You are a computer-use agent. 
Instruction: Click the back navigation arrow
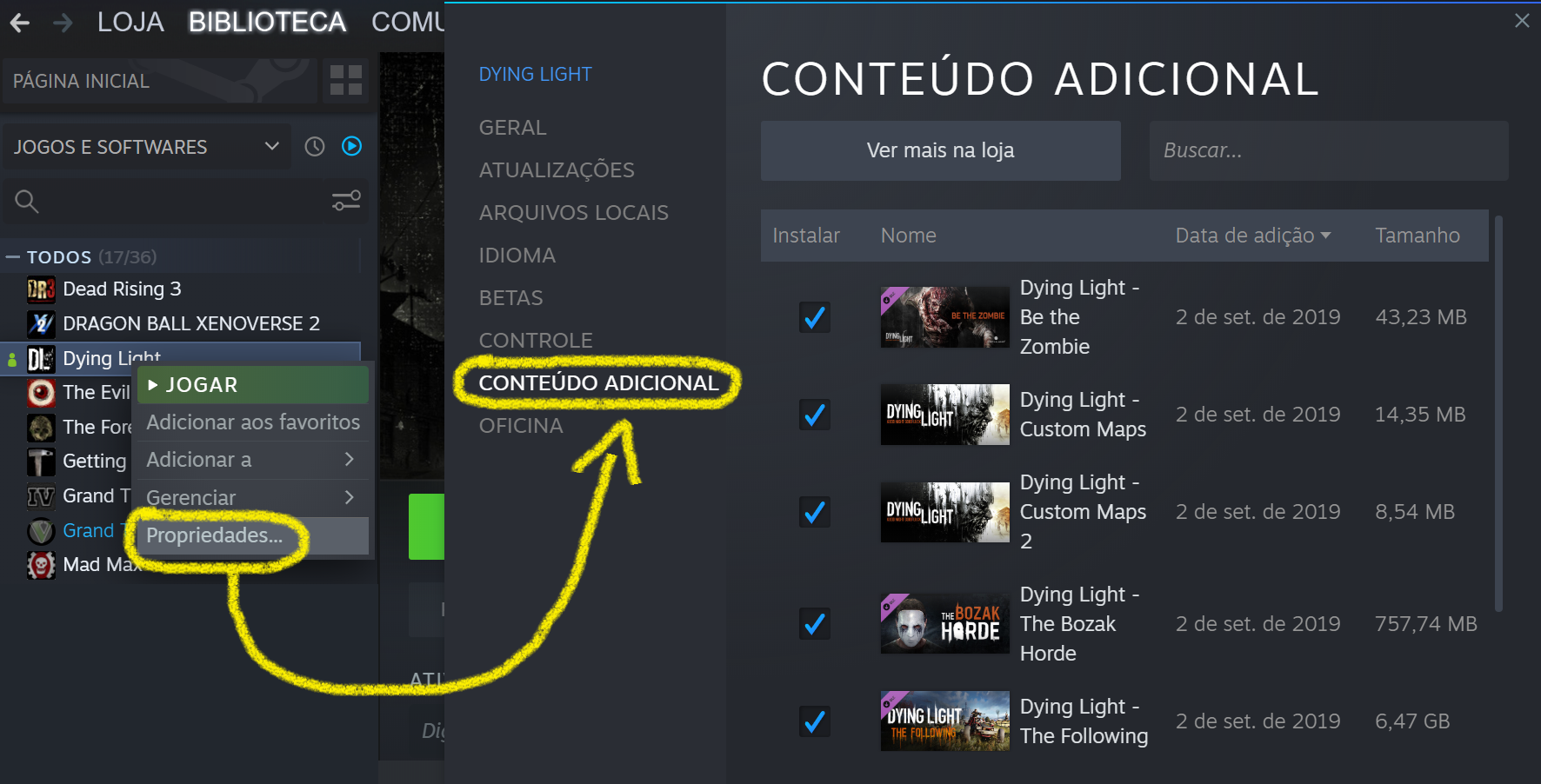coord(20,23)
